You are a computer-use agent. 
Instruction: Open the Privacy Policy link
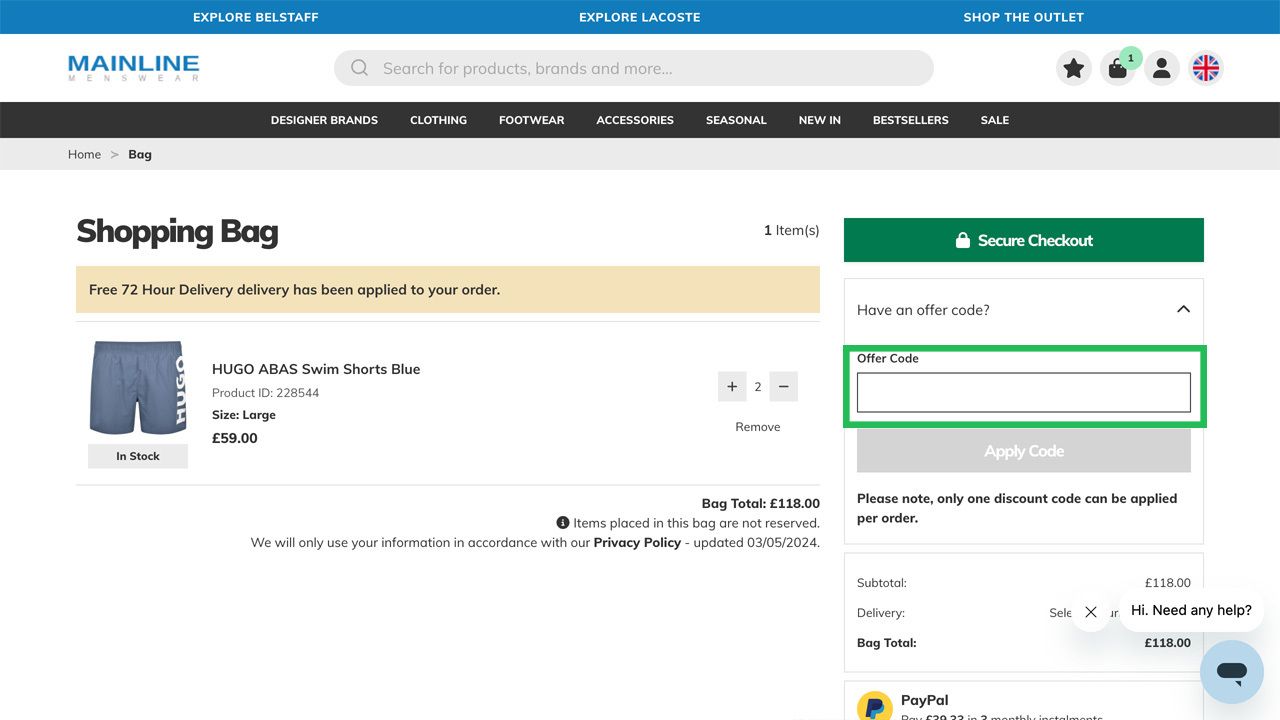tap(637, 542)
